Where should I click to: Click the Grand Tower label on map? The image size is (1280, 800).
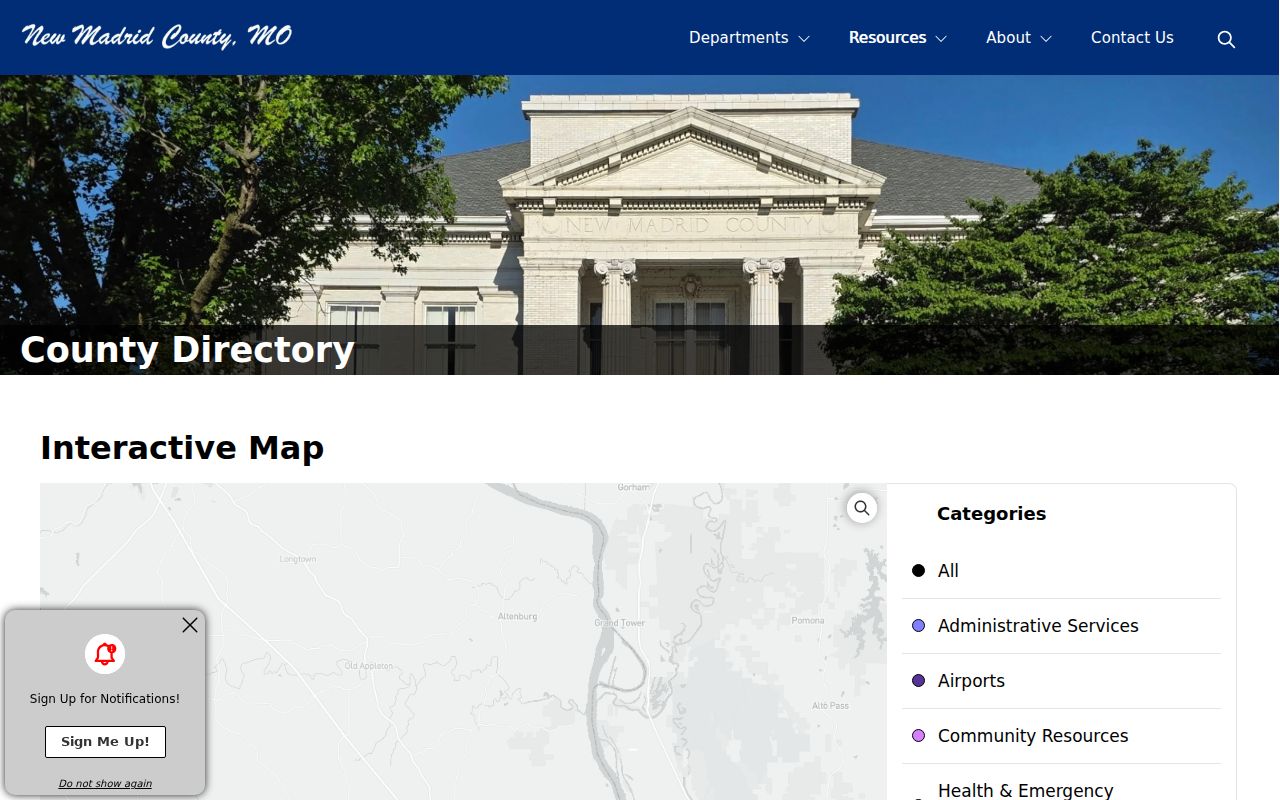620,623
